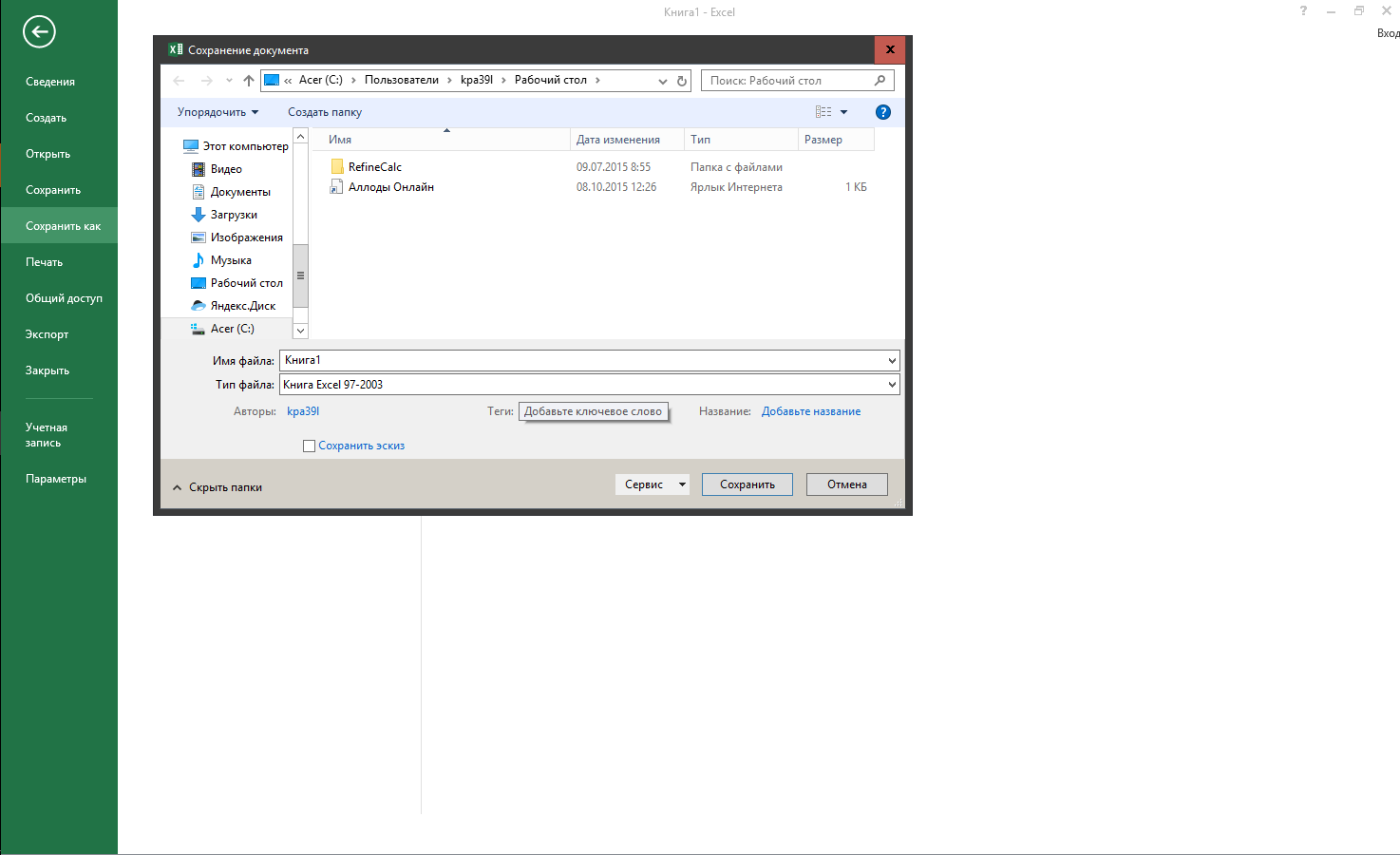Open Excel help question mark in title bar
Viewport: 1400px width, 855px height.
[1303, 11]
